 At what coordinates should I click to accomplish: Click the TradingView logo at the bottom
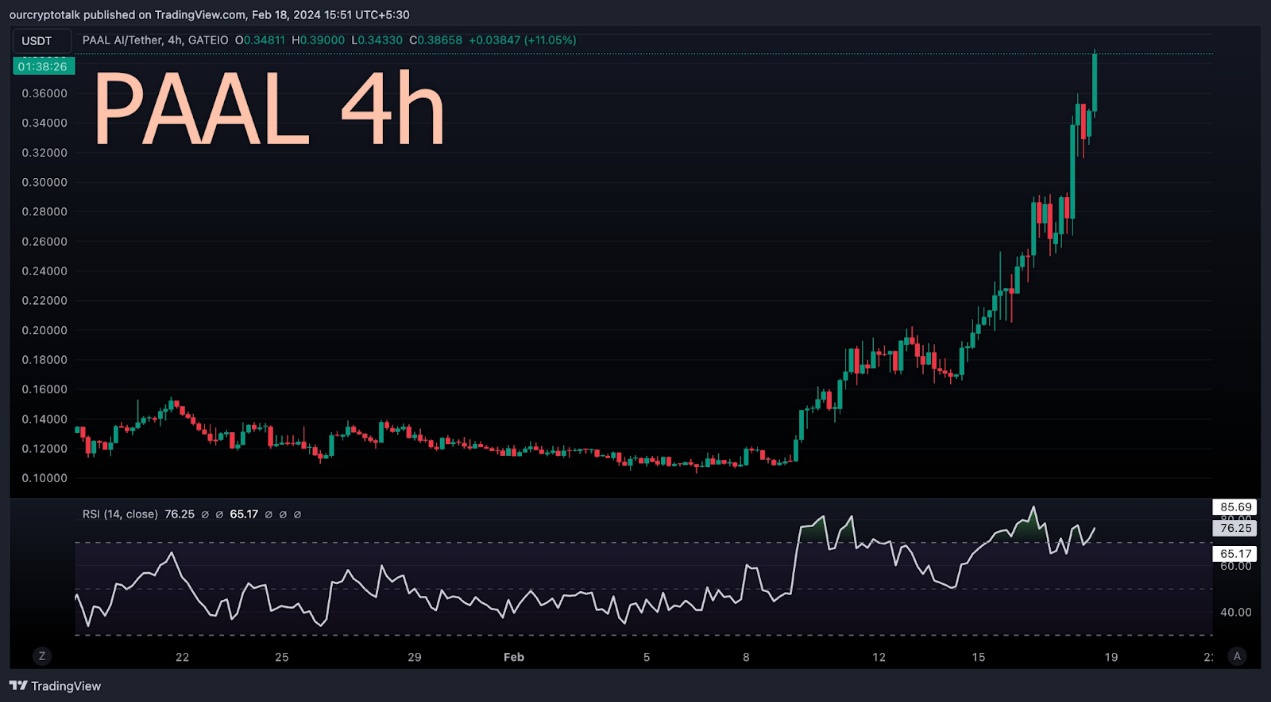[55, 686]
